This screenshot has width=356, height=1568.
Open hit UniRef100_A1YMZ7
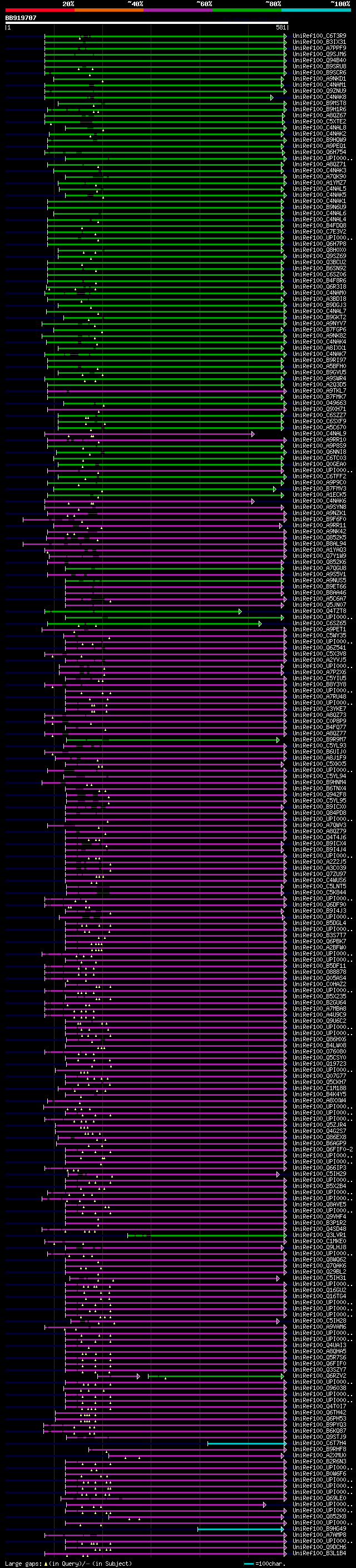pyautogui.click(x=319, y=182)
